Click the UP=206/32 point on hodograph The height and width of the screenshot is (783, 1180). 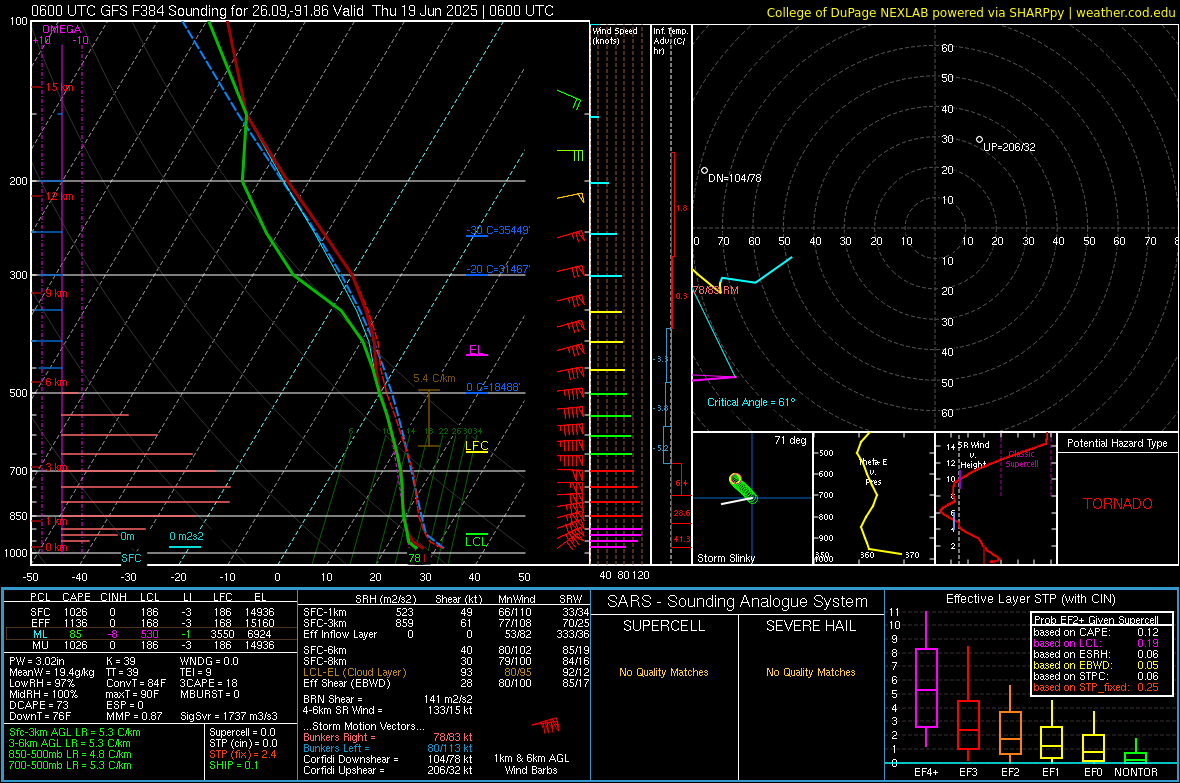(979, 139)
